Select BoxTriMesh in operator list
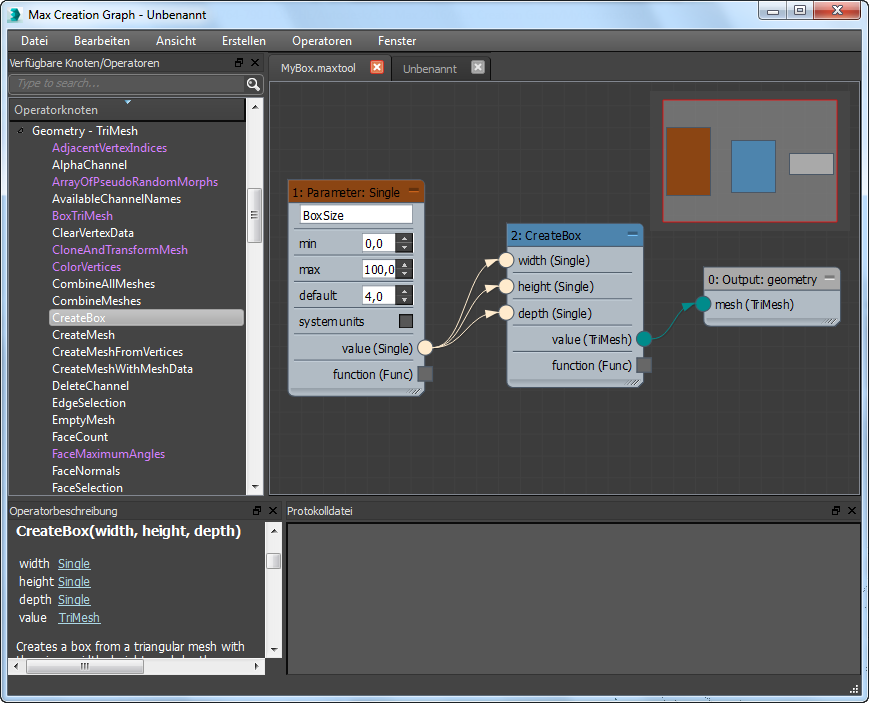The width and height of the screenshot is (869, 703). coord(82,216)
